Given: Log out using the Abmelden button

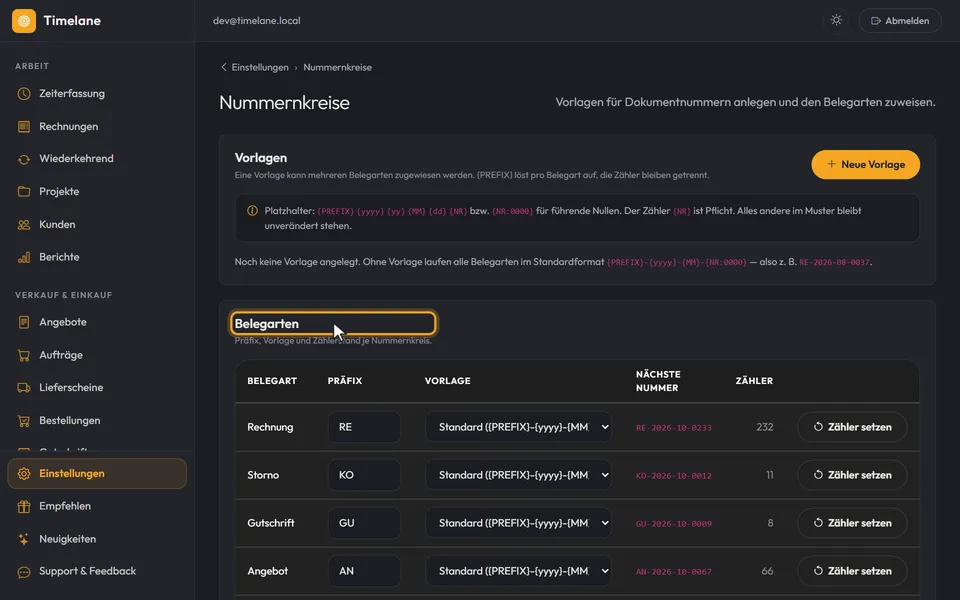Looking at the screenshot, I should [x=900, y=21].
